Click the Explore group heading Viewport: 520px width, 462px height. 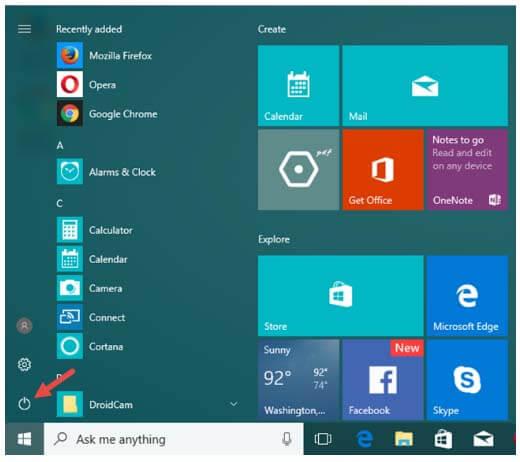274,239
